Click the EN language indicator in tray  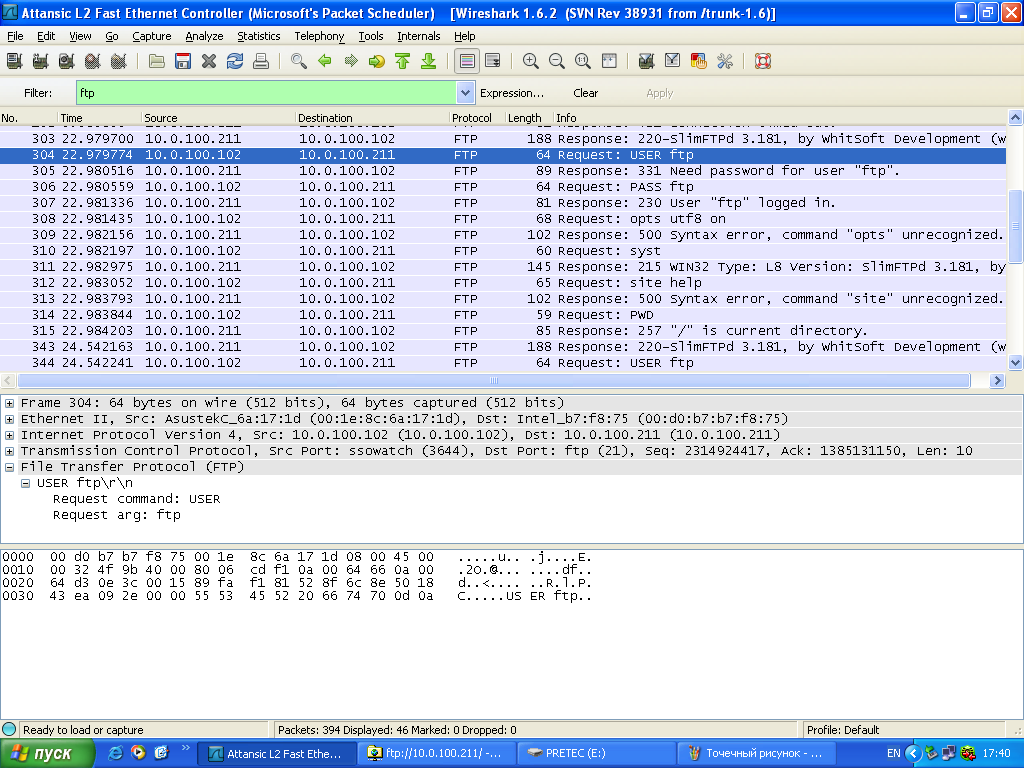pyautogui.click(x=893, y=753)
